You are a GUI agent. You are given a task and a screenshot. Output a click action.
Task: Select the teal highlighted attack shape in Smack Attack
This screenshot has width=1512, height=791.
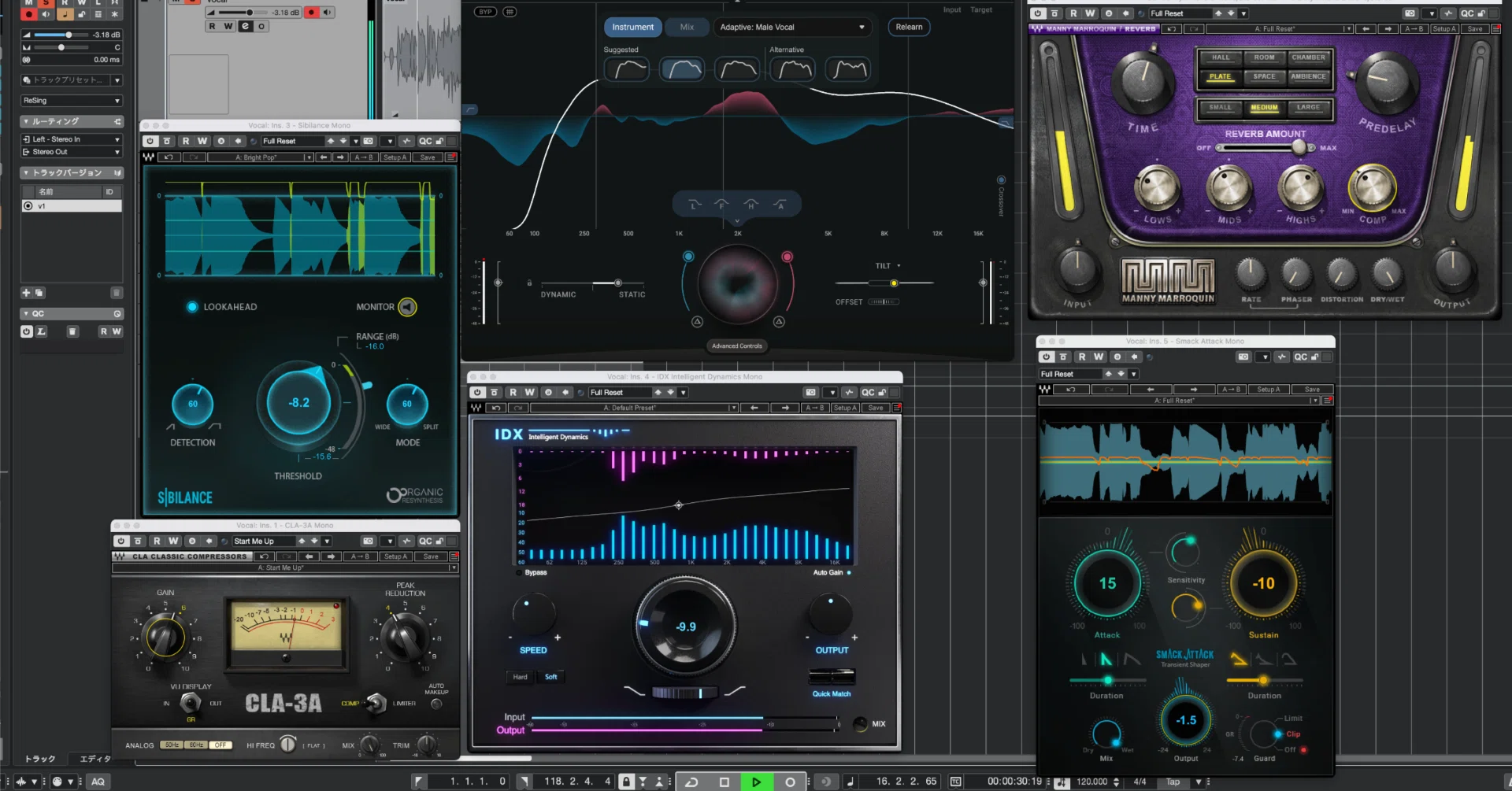tap(1106, 660)
